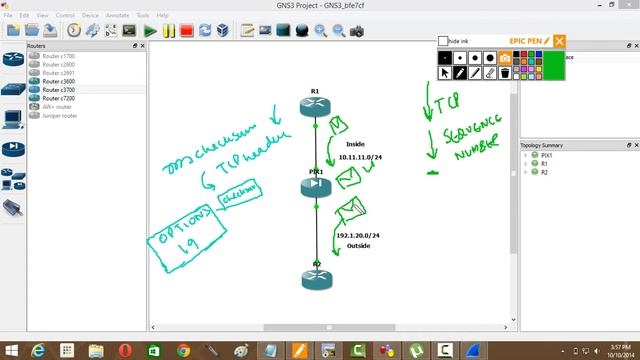Browse all devices category in sidebar

pos(13,179)
